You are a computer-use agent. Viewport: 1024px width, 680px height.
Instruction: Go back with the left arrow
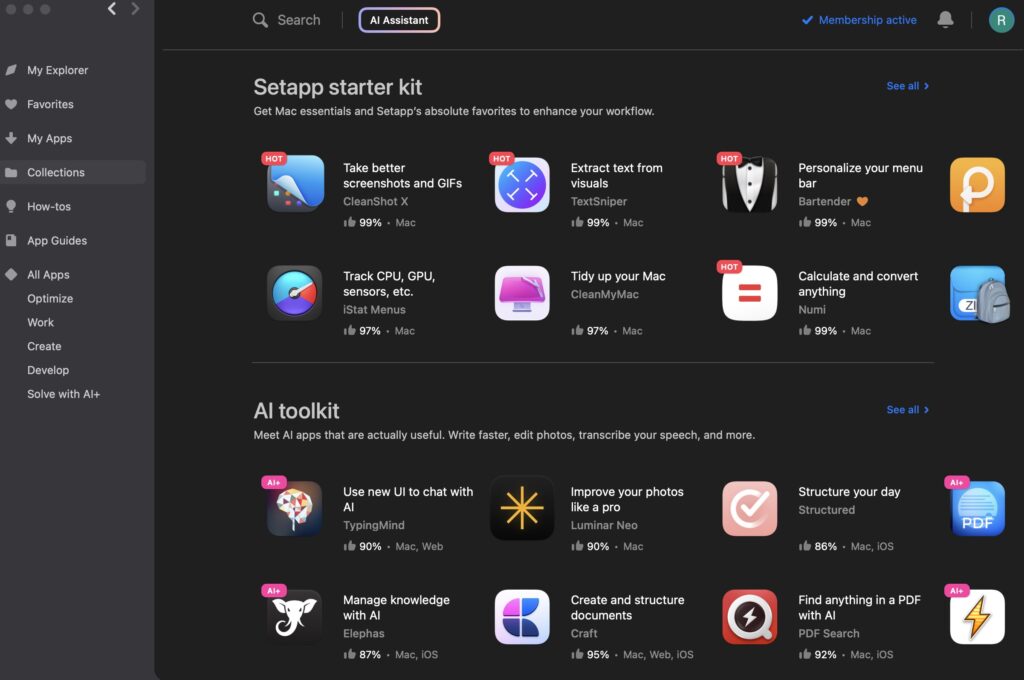point(112,8)
